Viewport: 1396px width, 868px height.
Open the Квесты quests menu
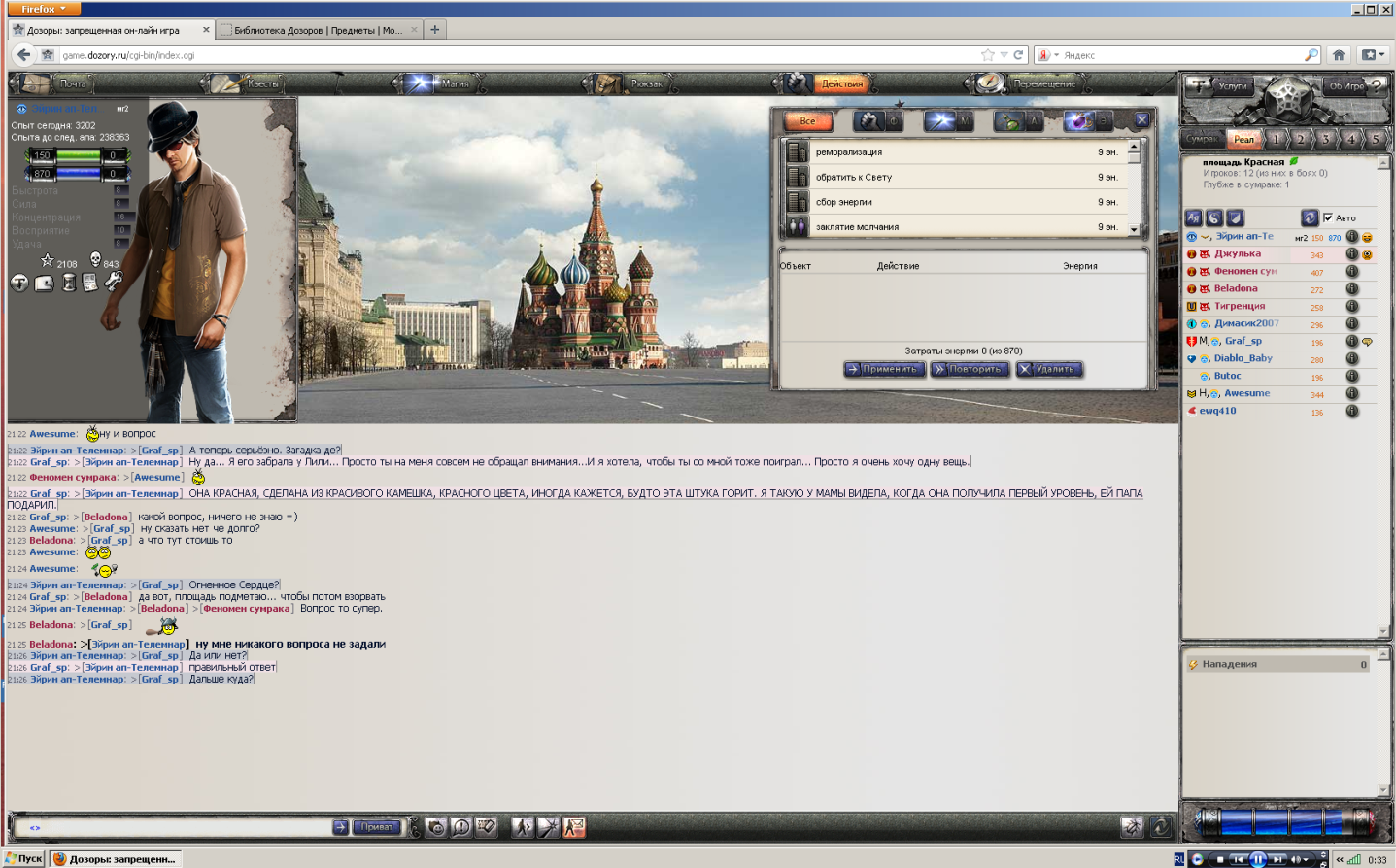coord(249,83)
